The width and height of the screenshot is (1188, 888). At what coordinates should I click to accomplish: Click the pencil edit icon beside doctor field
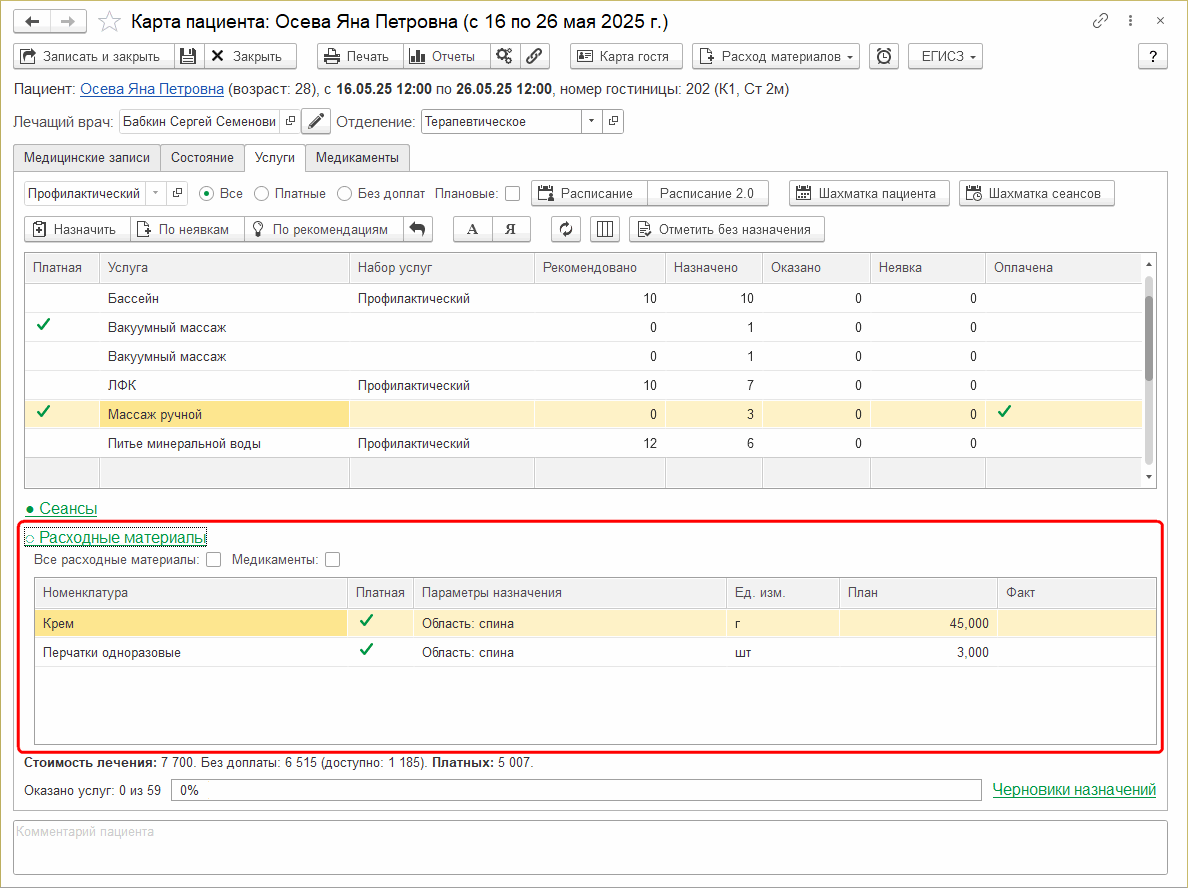(x=316, y=122)
